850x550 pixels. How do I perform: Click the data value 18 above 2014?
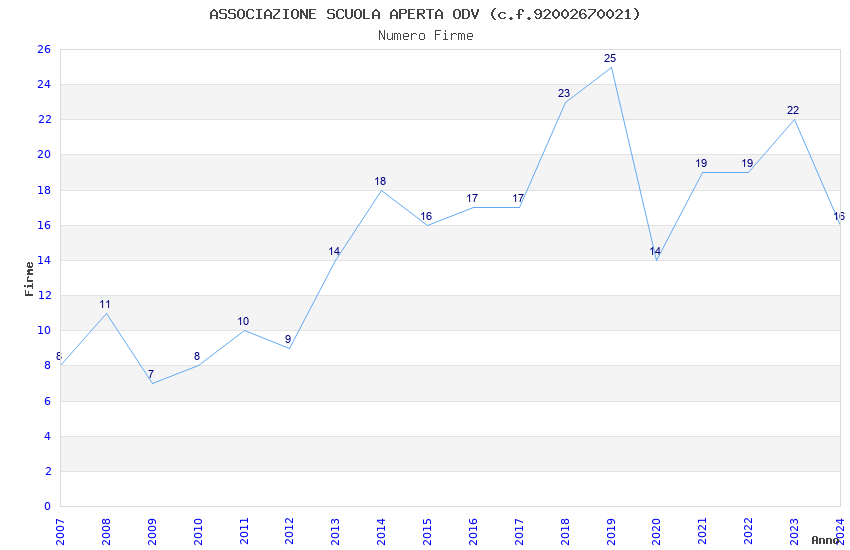point(380,182)
